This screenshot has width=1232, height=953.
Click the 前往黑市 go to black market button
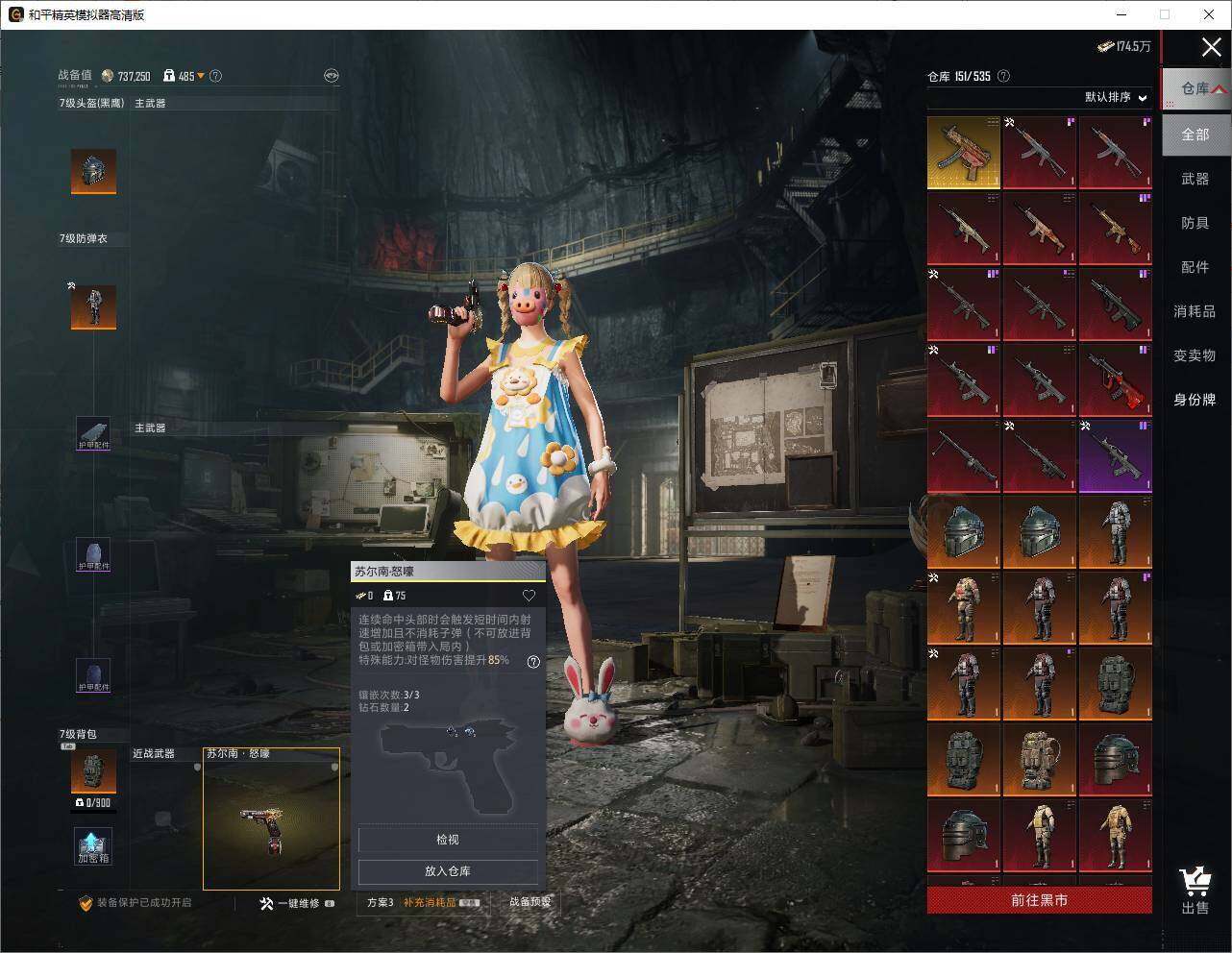[x=1040, y=900]
